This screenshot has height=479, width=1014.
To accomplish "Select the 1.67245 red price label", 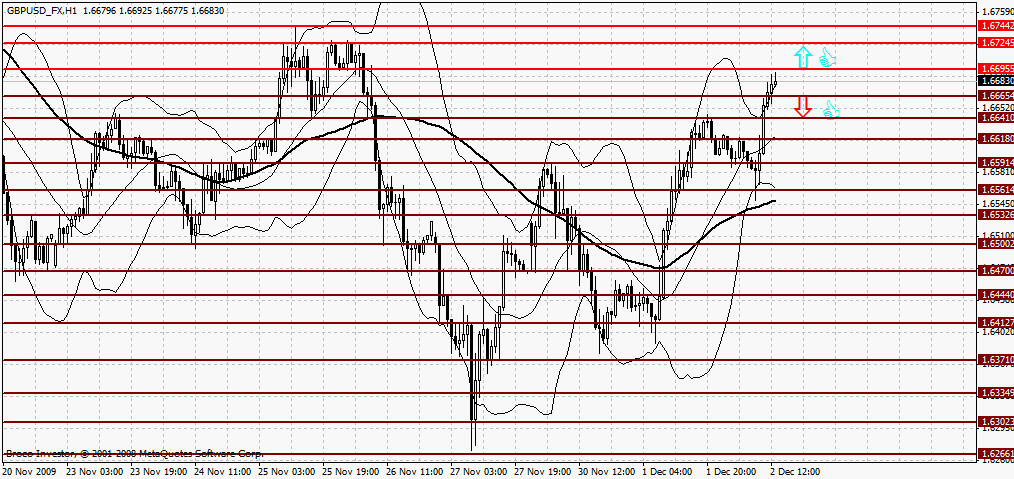I will 997,43.
